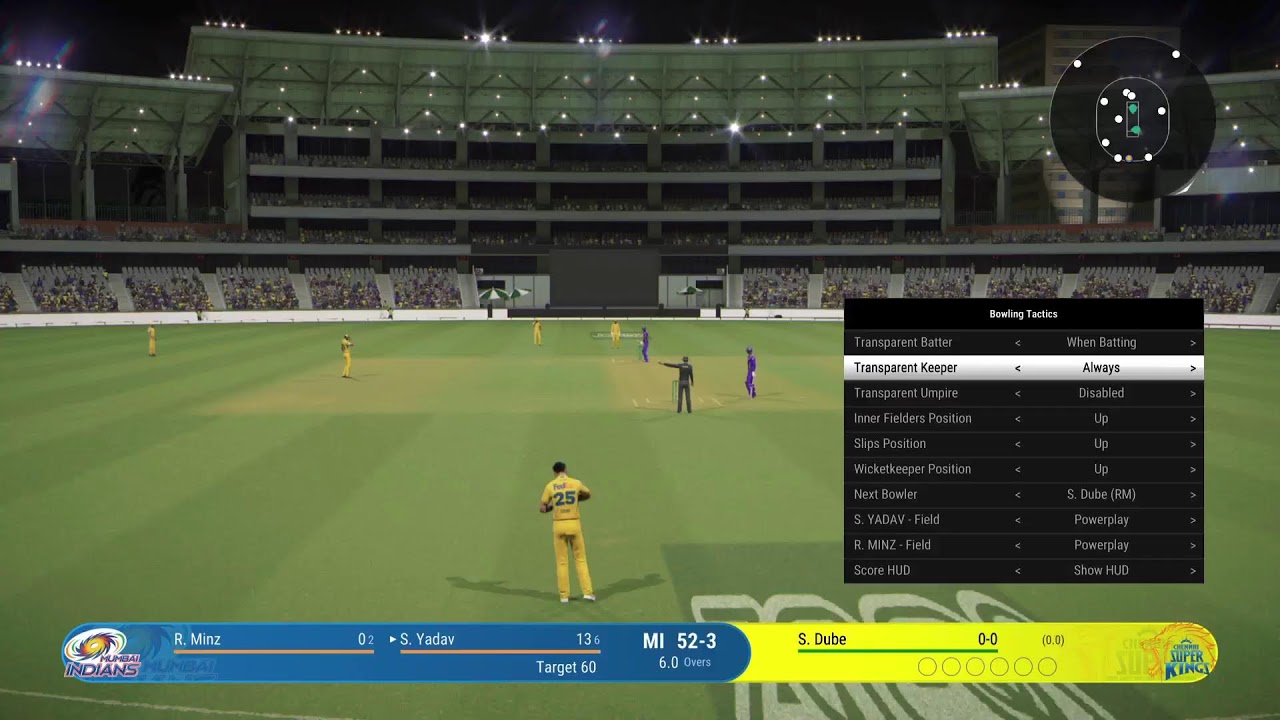Click the 'When Batting' value

[1101, 342]
